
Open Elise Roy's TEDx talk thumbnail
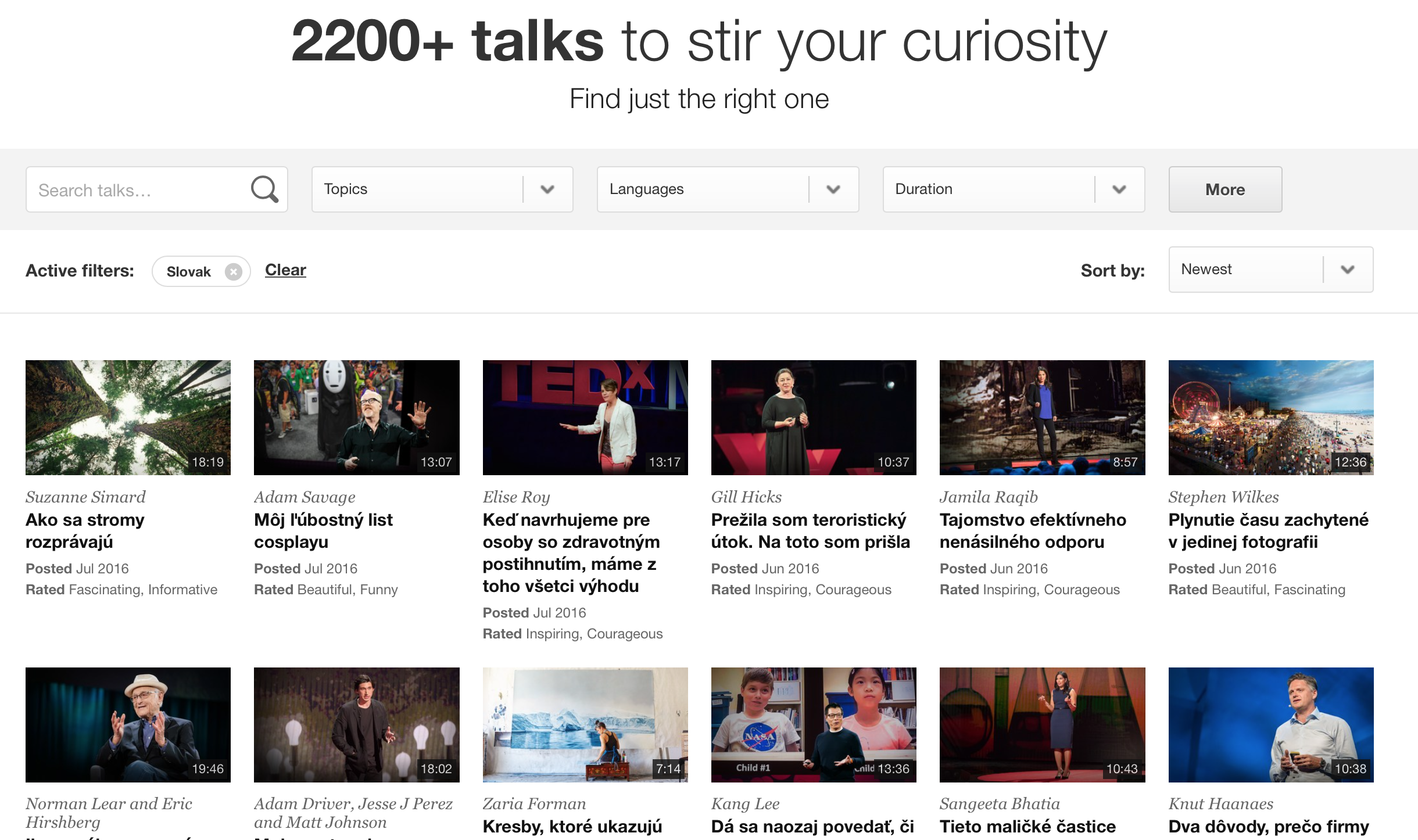coord(585,417)
